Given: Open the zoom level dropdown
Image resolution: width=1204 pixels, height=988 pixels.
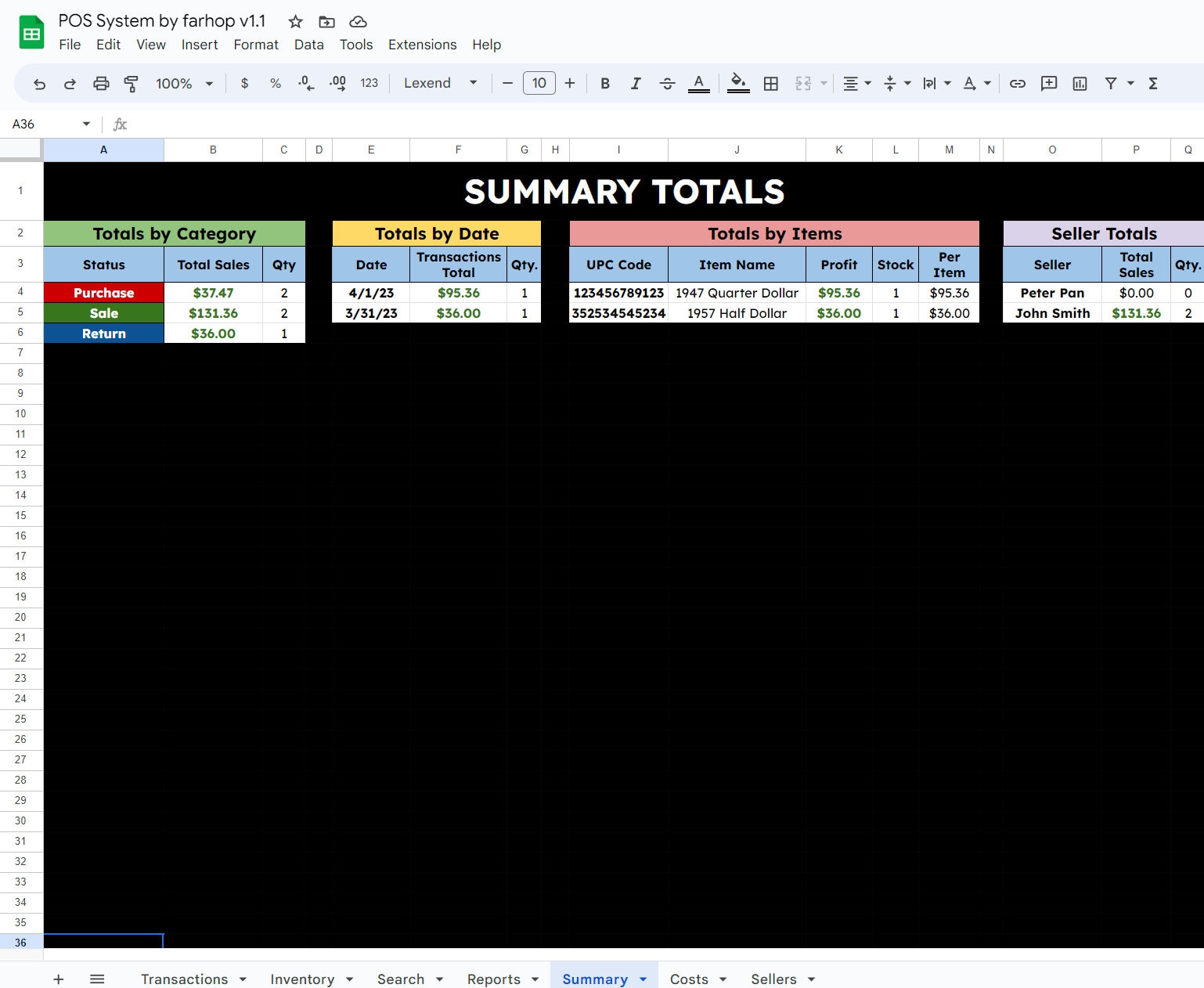Looking at the screenshot, I should click(x=183, y=83).
